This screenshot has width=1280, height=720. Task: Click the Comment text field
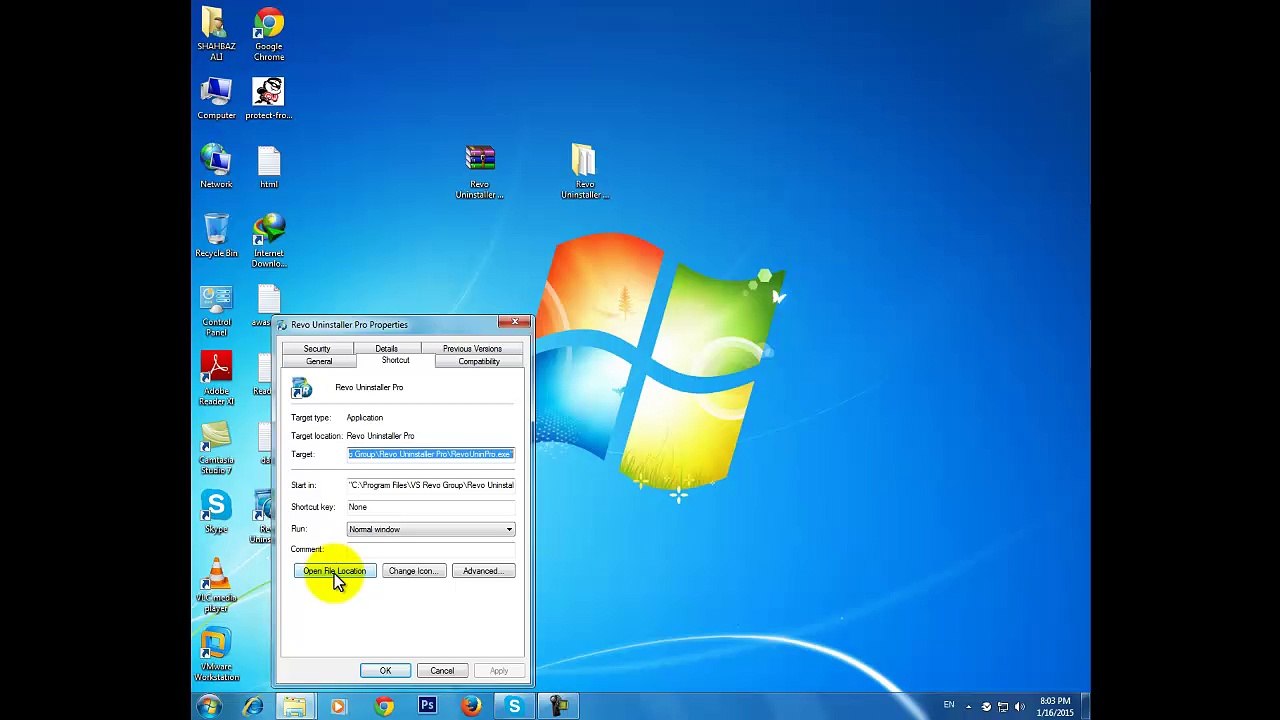pos(431,549)
